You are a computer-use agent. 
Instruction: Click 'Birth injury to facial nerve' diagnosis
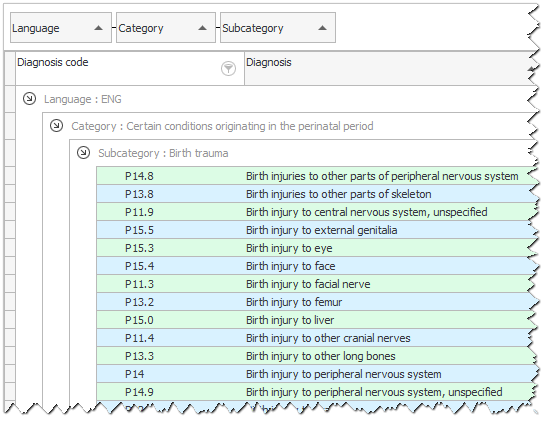[x=308, y=284]
